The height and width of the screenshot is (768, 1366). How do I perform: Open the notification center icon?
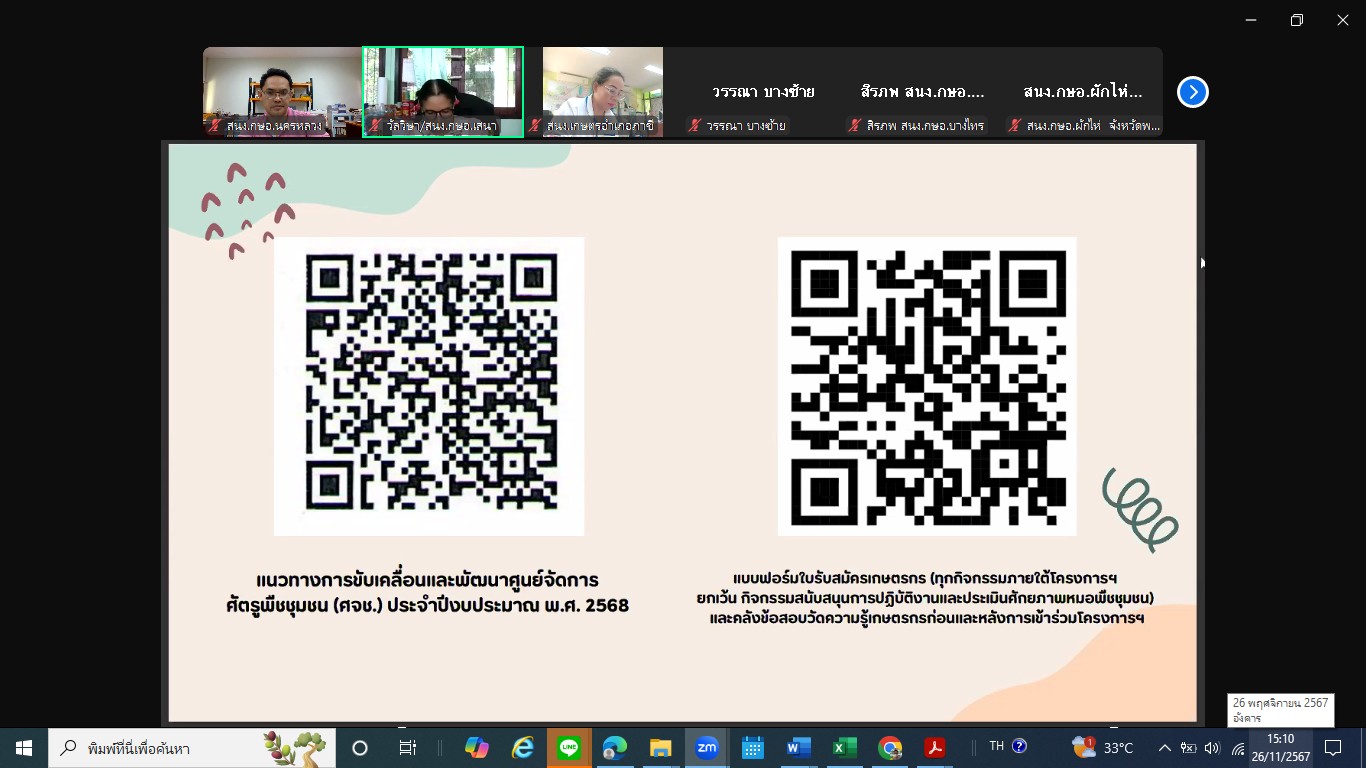1332,748
